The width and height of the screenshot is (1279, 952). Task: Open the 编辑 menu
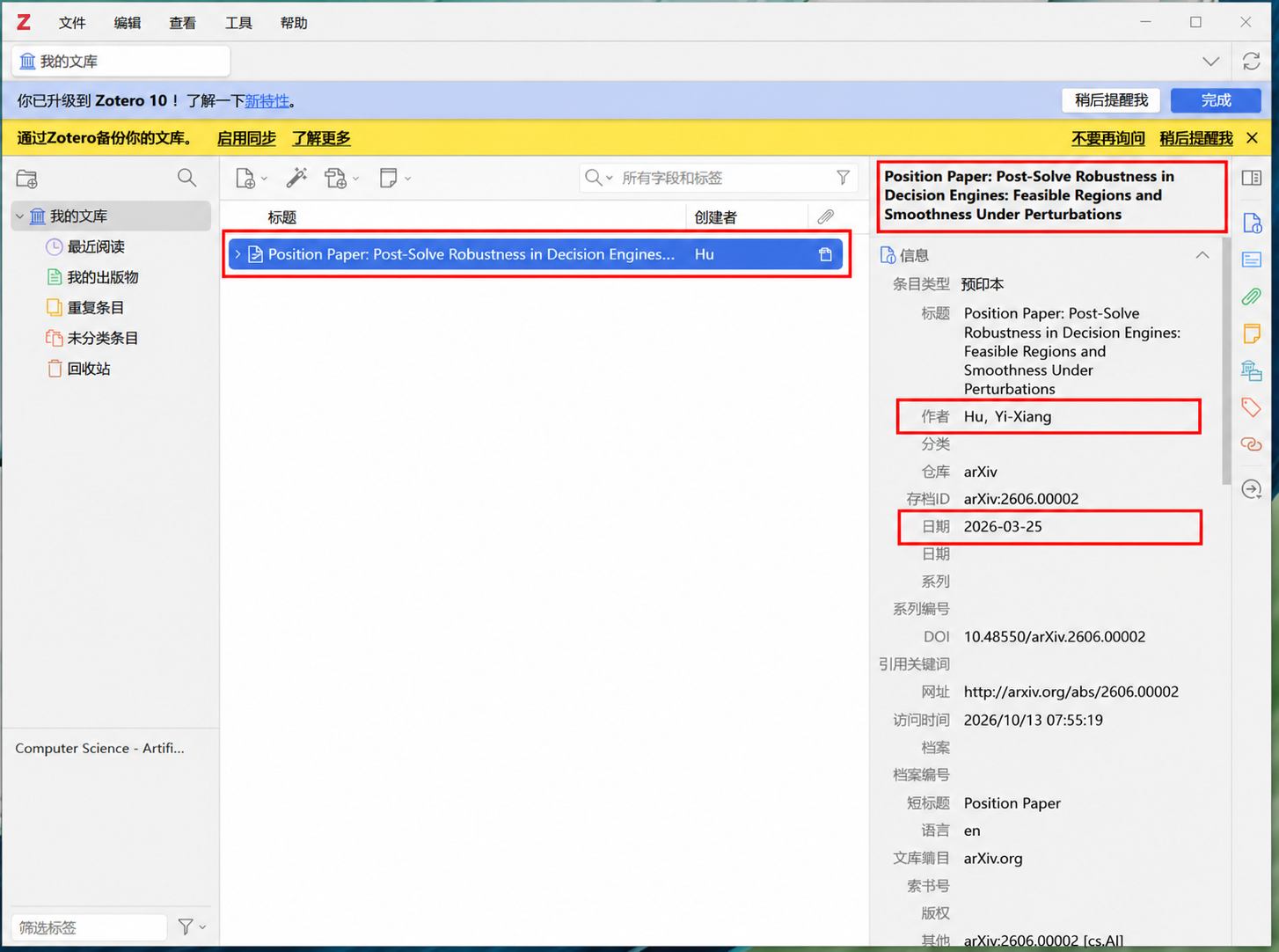(x=128, y=23)
